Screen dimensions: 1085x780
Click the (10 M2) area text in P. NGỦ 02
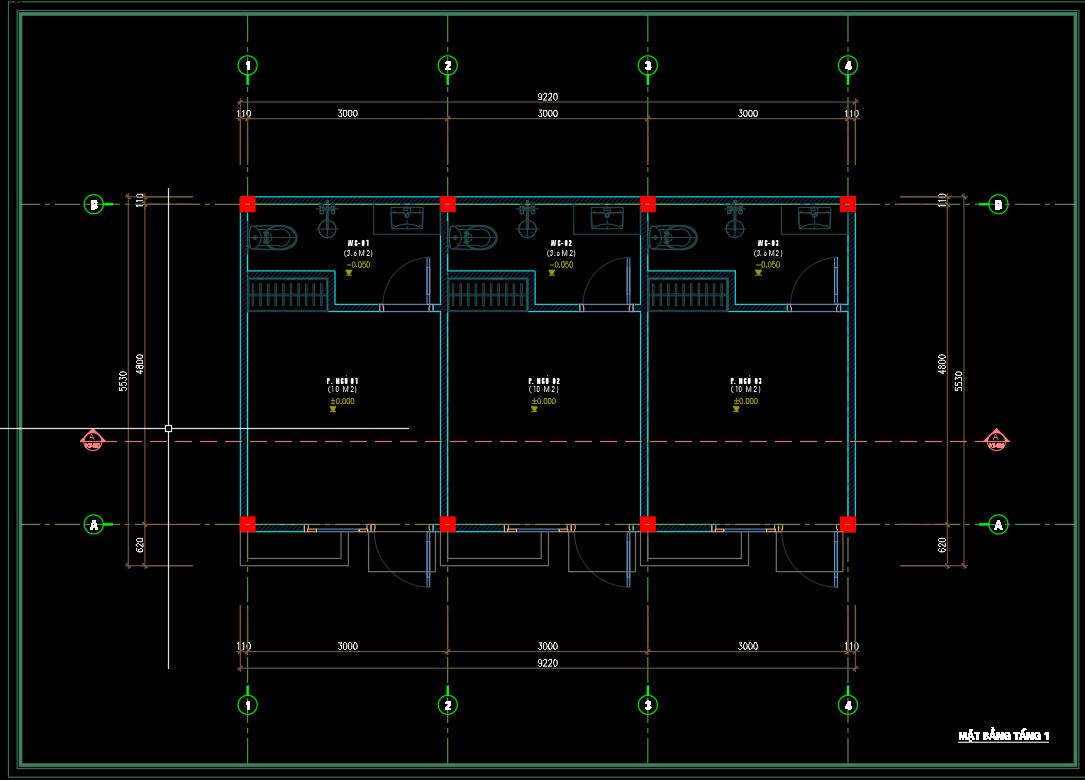coord(544,390)
